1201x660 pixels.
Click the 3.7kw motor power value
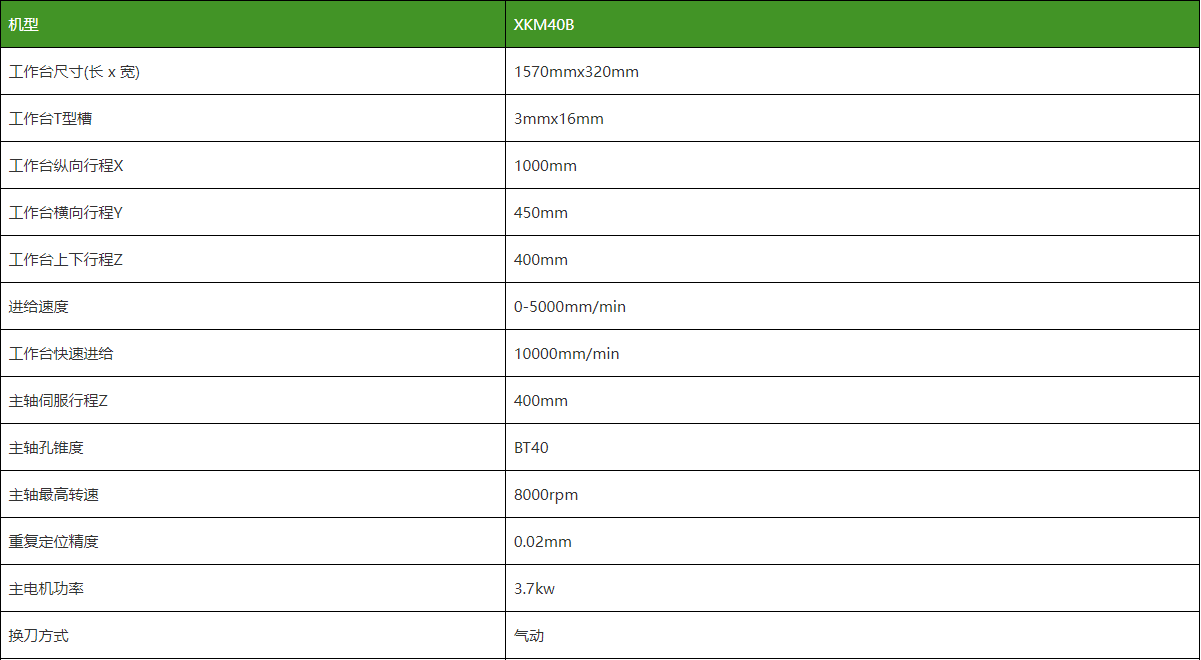click(534, 589)
